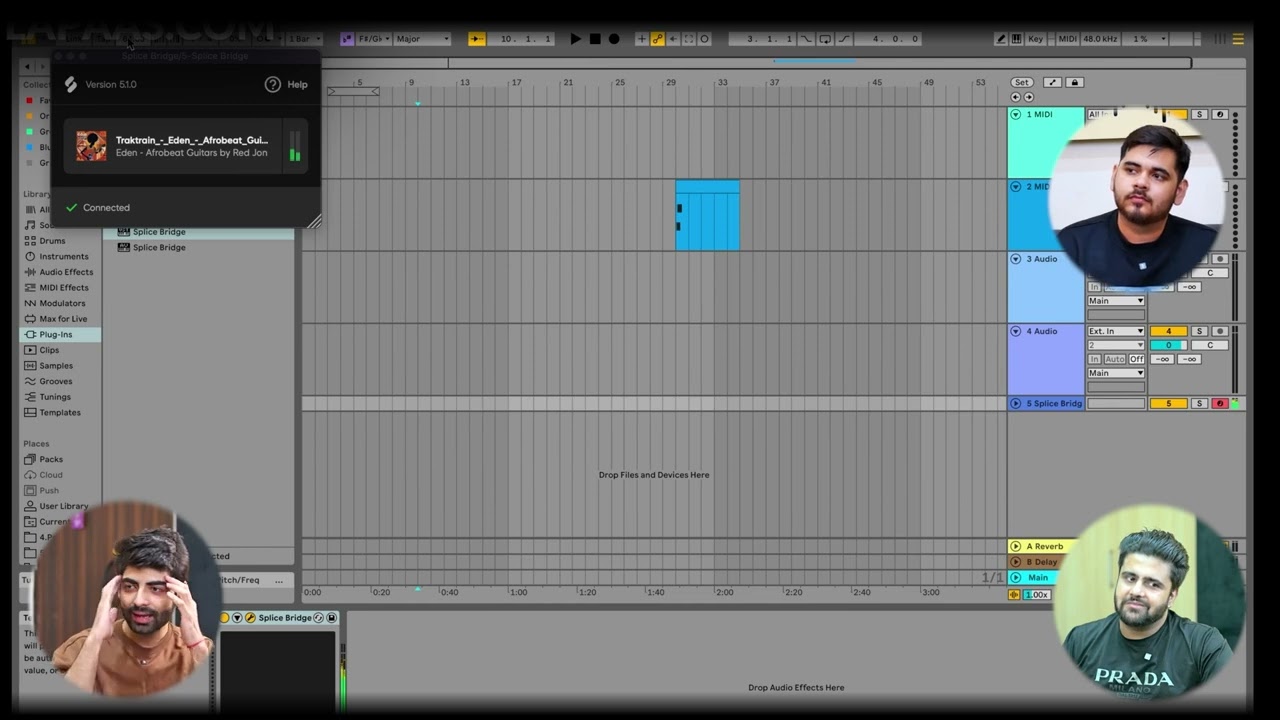Viewport: 1280px width, 720px height.
Task: Set 4 Audio monitor to Off
Action: click(x=1137, y=359)
